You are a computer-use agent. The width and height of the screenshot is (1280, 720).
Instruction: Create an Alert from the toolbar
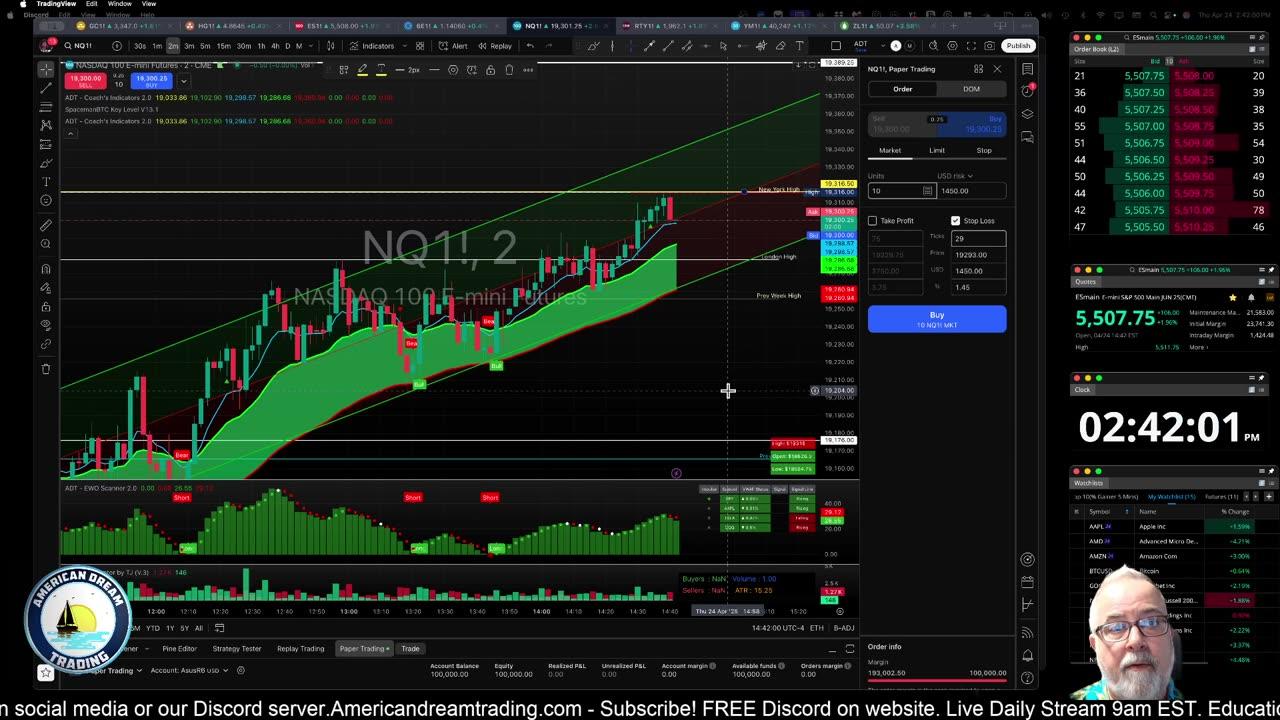[454, 46]
